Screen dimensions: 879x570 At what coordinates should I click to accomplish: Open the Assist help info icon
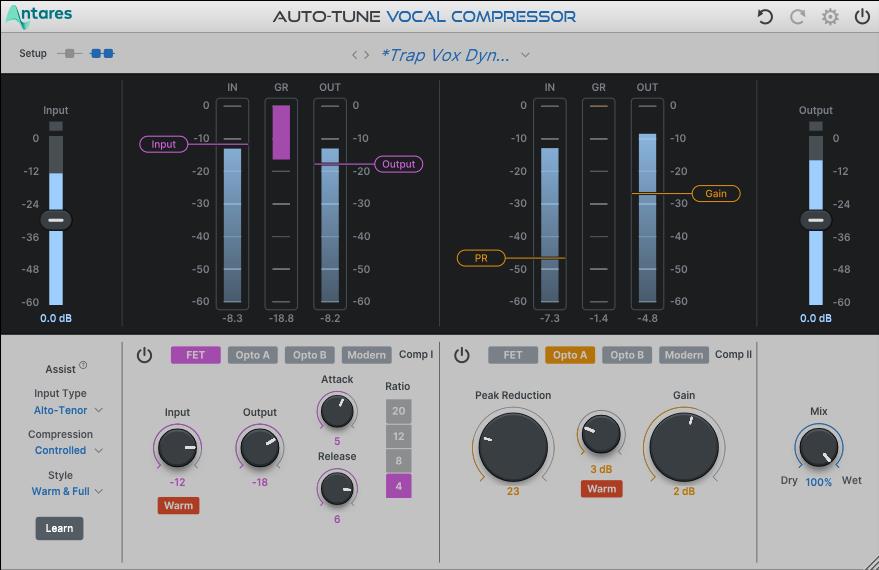coord(83,366)
